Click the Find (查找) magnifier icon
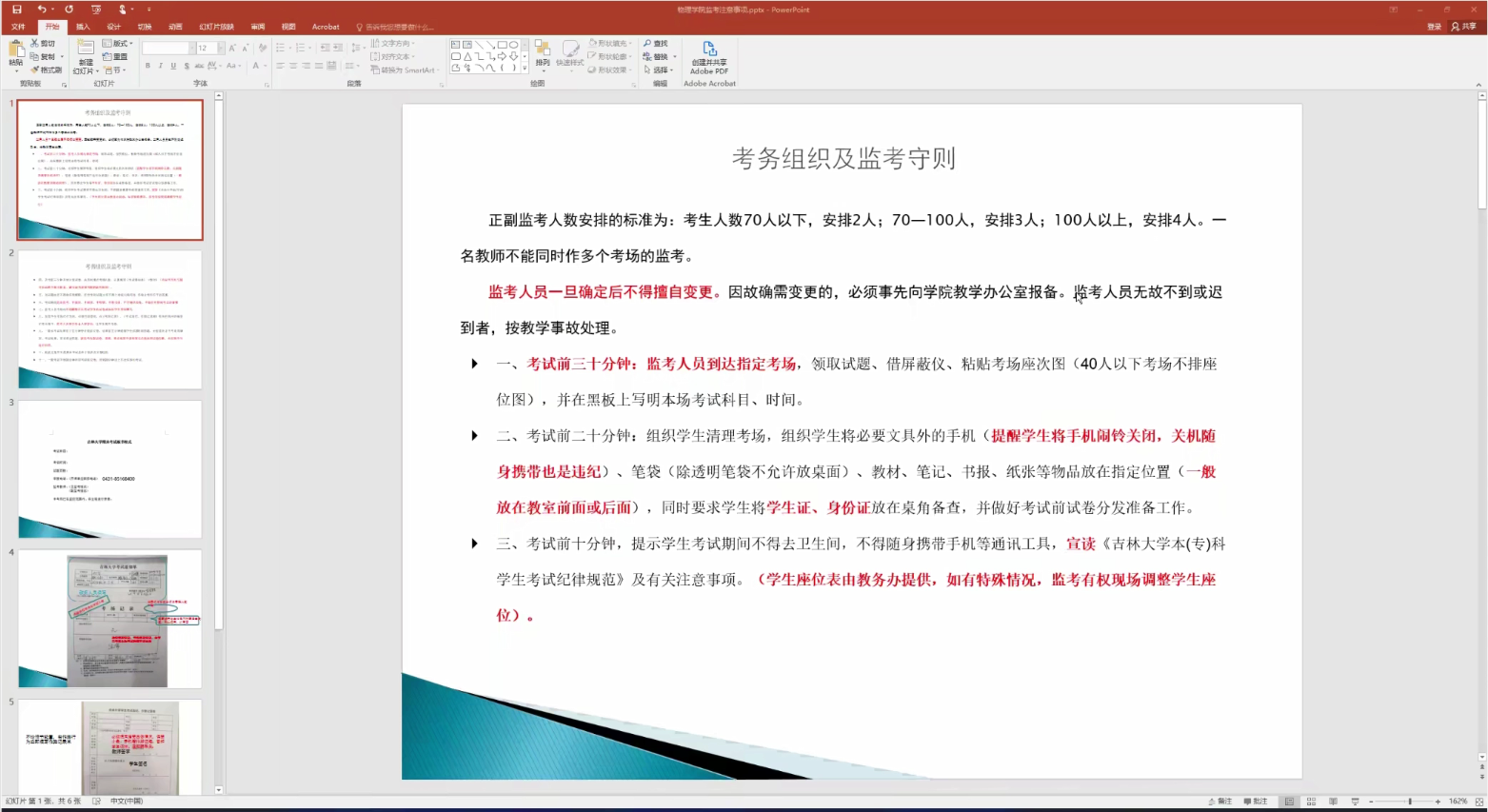The image size is (1488, 812). tap(648, 44)
